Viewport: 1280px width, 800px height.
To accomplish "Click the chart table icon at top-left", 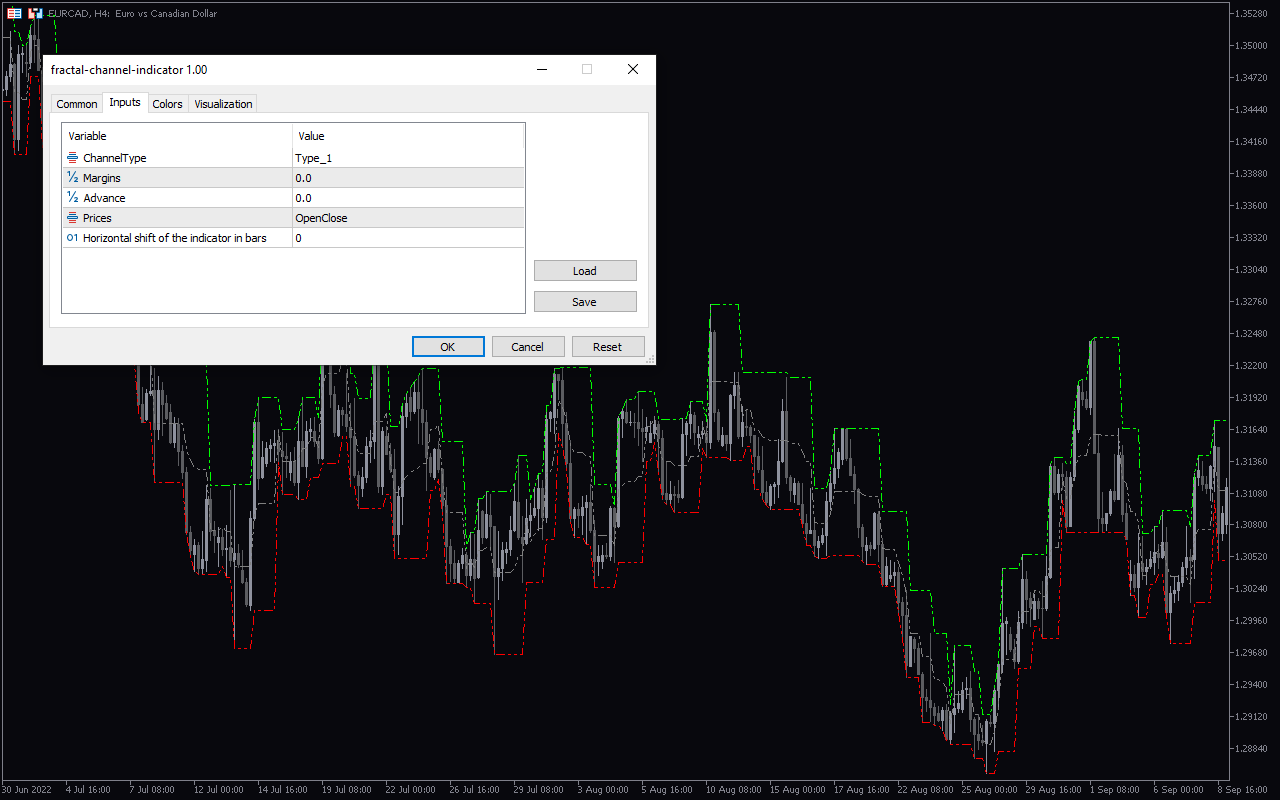I will point(14,13).
